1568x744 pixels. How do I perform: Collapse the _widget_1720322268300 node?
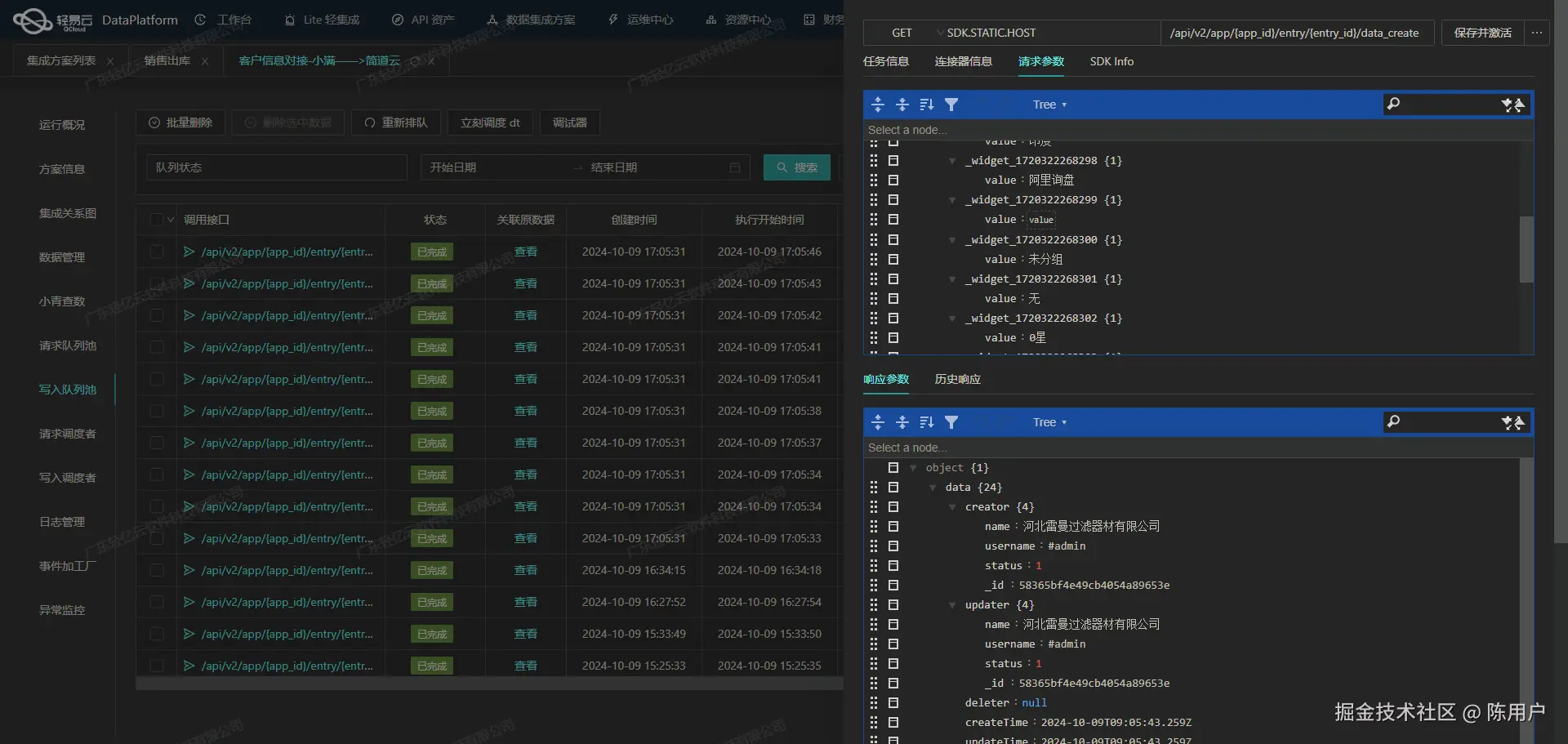[952, 240]
